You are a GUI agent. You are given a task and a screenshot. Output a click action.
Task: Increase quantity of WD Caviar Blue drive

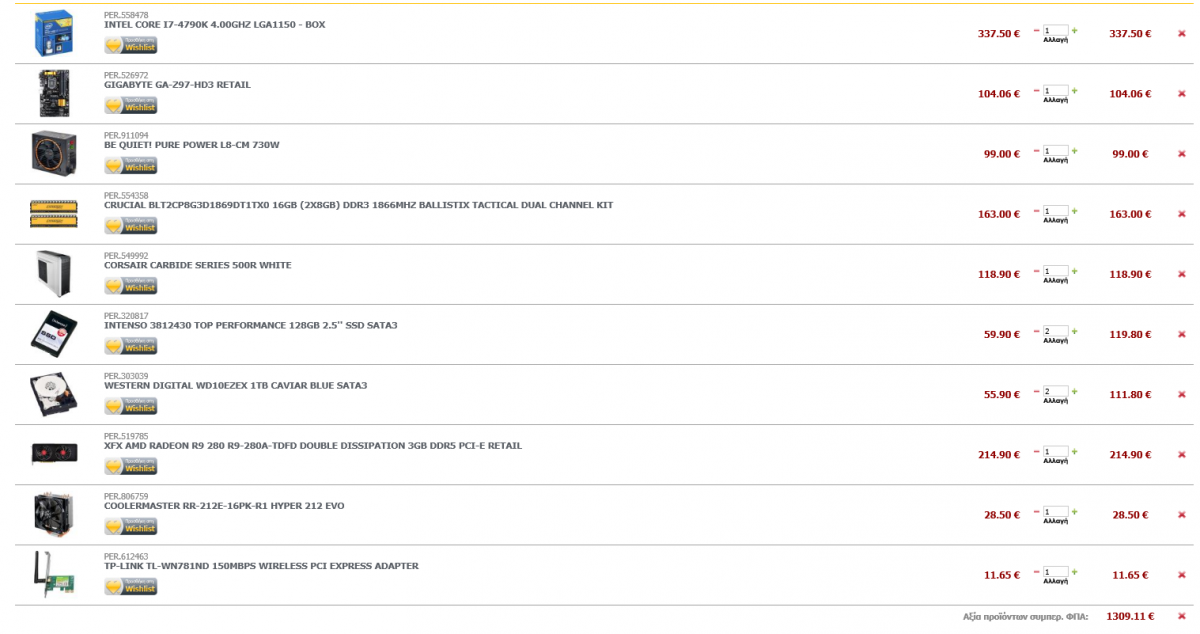click(x=1075, y=391)
